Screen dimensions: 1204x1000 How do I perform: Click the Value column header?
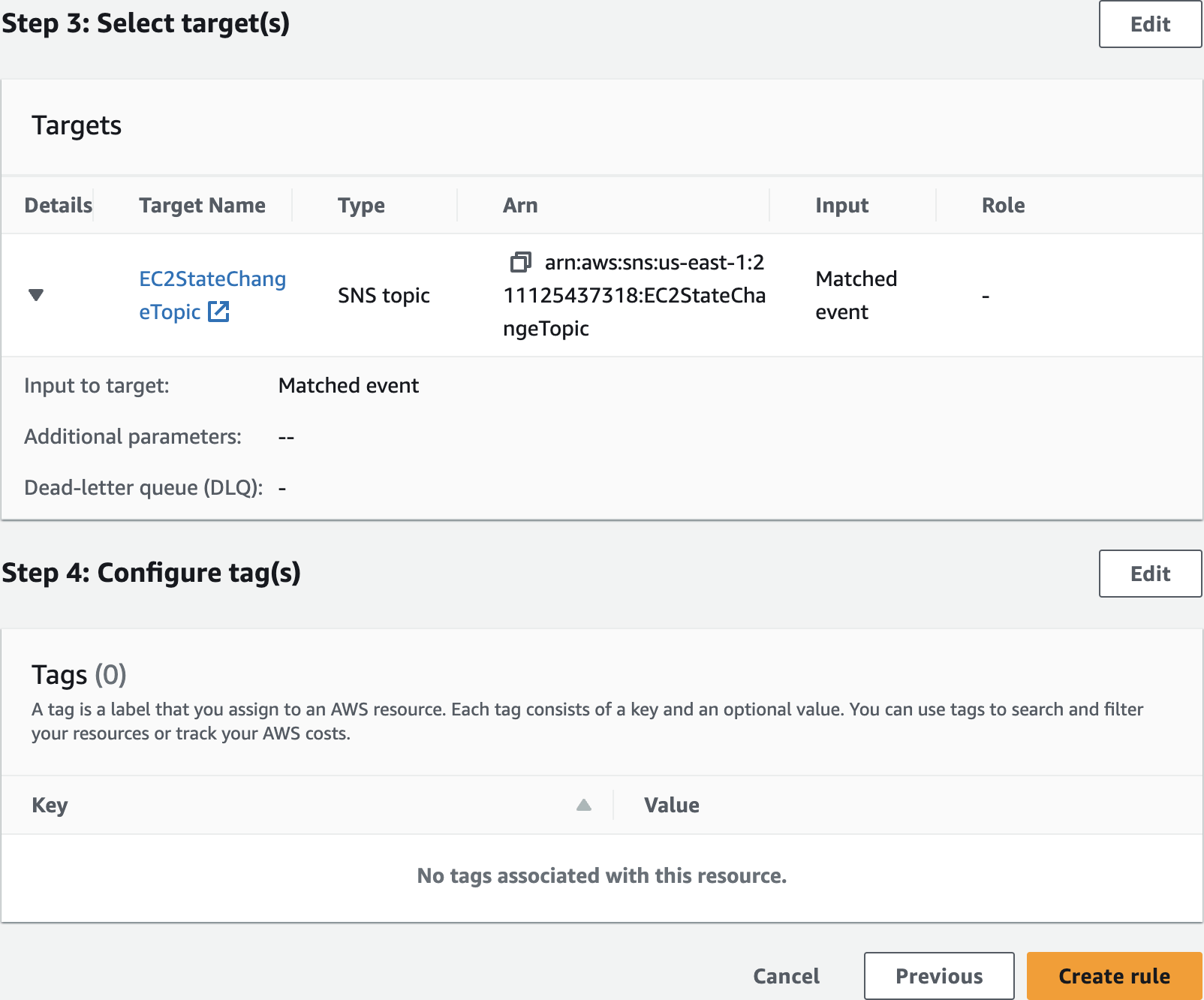point(671,805)
